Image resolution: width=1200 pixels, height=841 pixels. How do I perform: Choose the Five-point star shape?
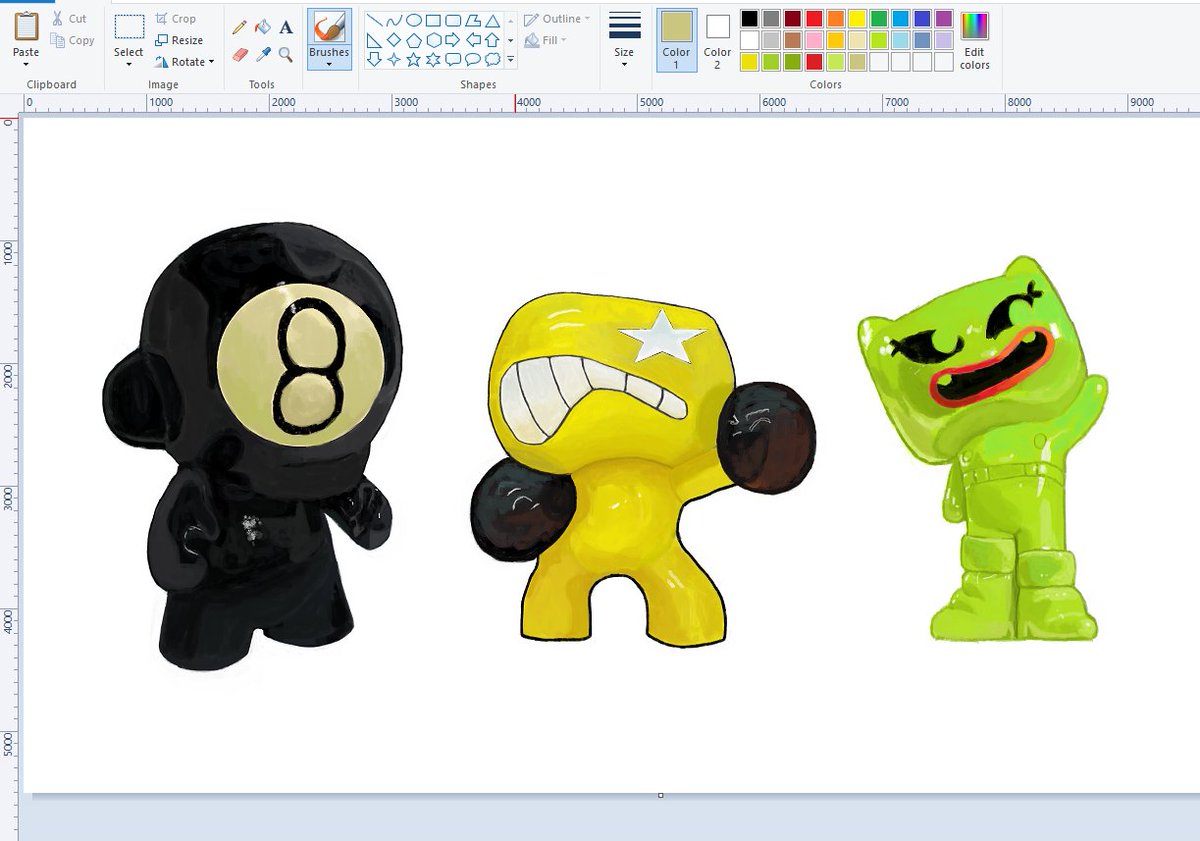[413, 59]
